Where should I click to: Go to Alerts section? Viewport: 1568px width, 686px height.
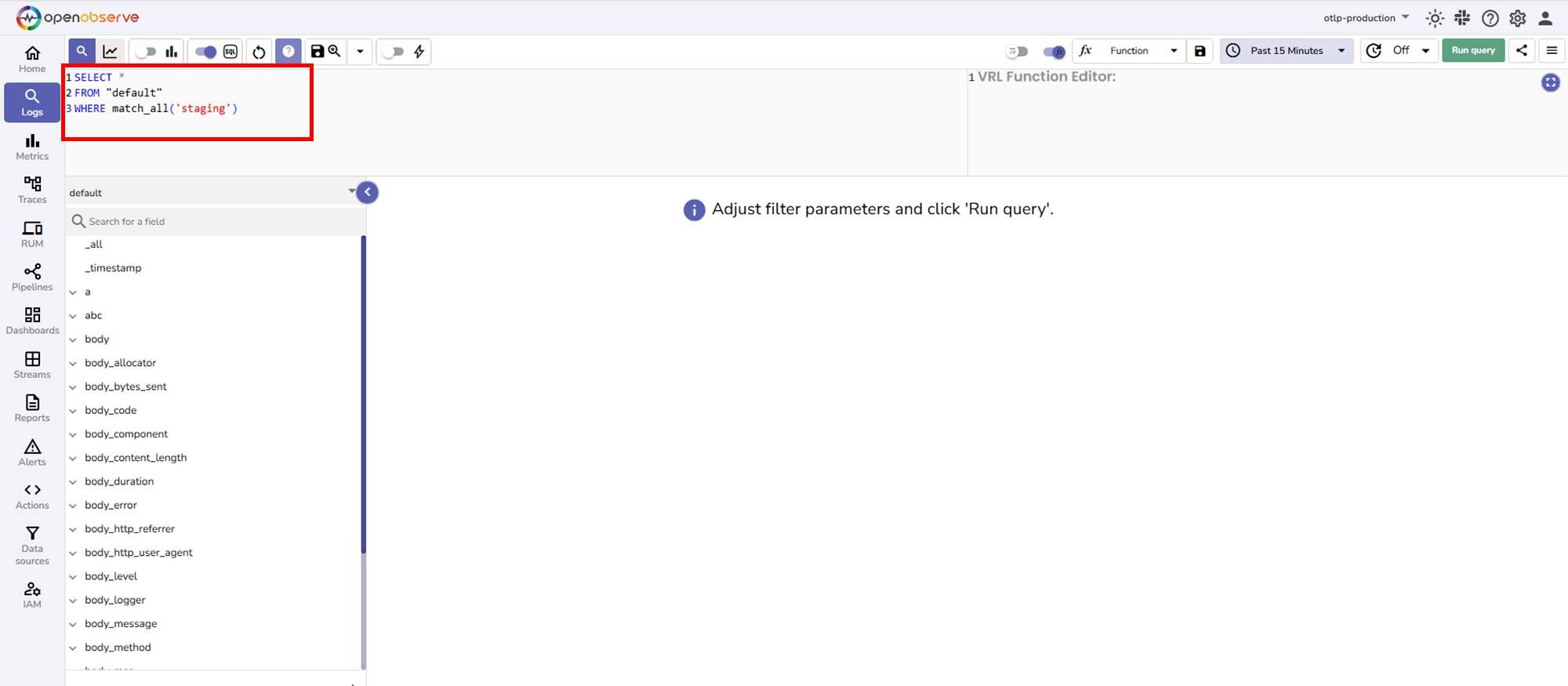pyautogui.click(x=32, y=453)
